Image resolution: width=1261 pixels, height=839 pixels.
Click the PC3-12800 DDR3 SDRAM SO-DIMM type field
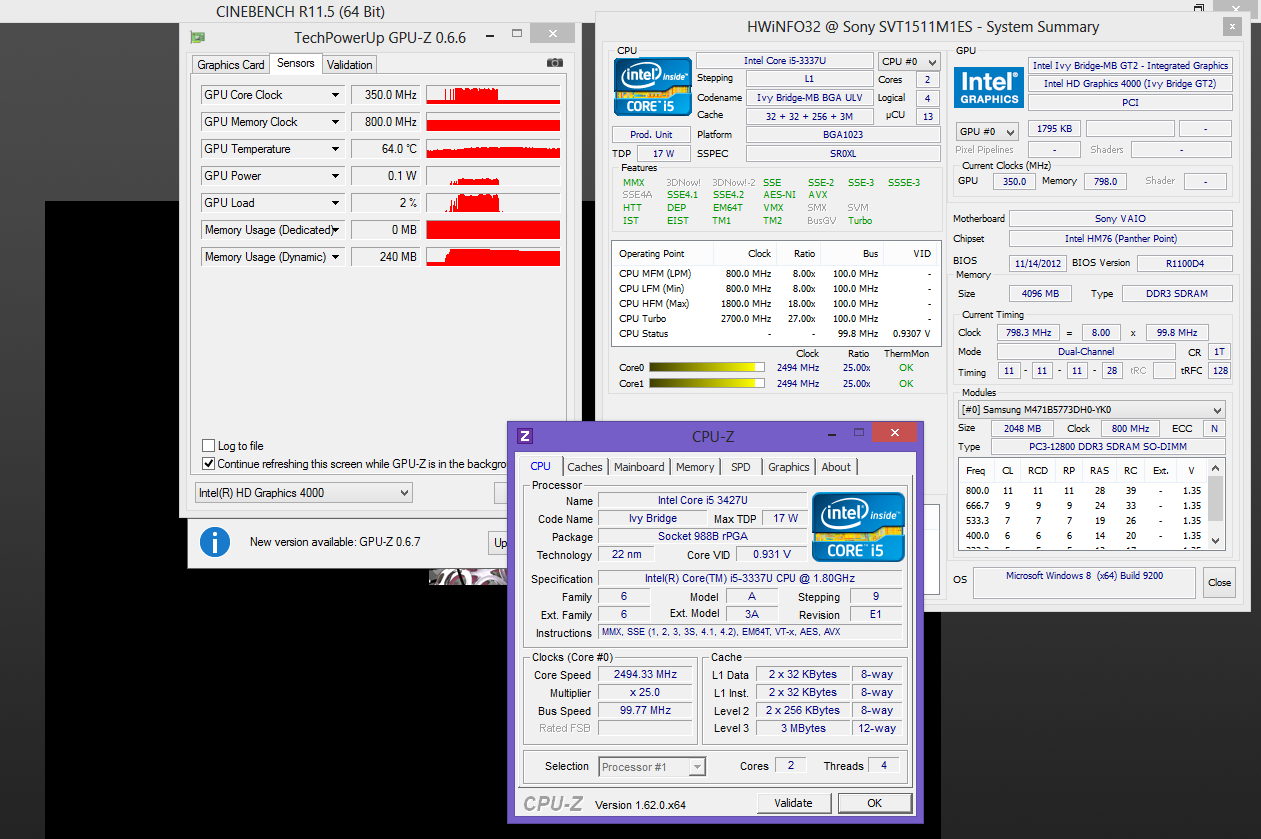pyautogui.click(x=1107, y=447)
